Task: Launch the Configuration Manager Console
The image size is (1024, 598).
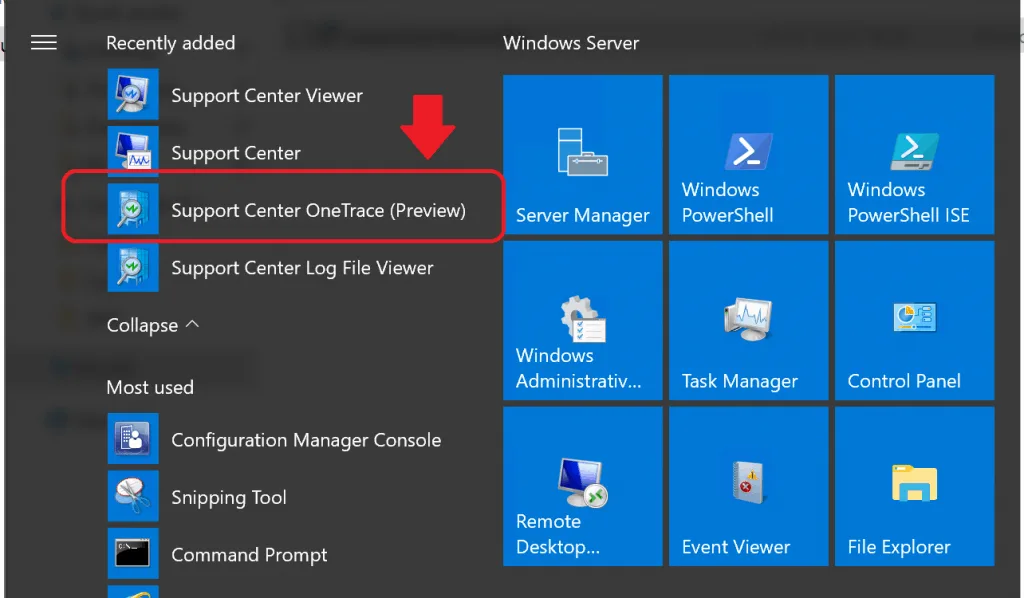Action: click(x=306, y=439)
